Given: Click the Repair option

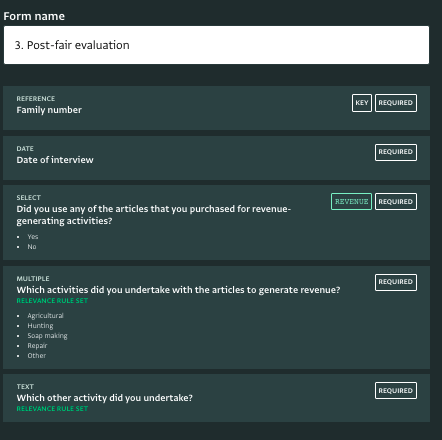Looking at the screenshot, I should (x=37, y=346).
